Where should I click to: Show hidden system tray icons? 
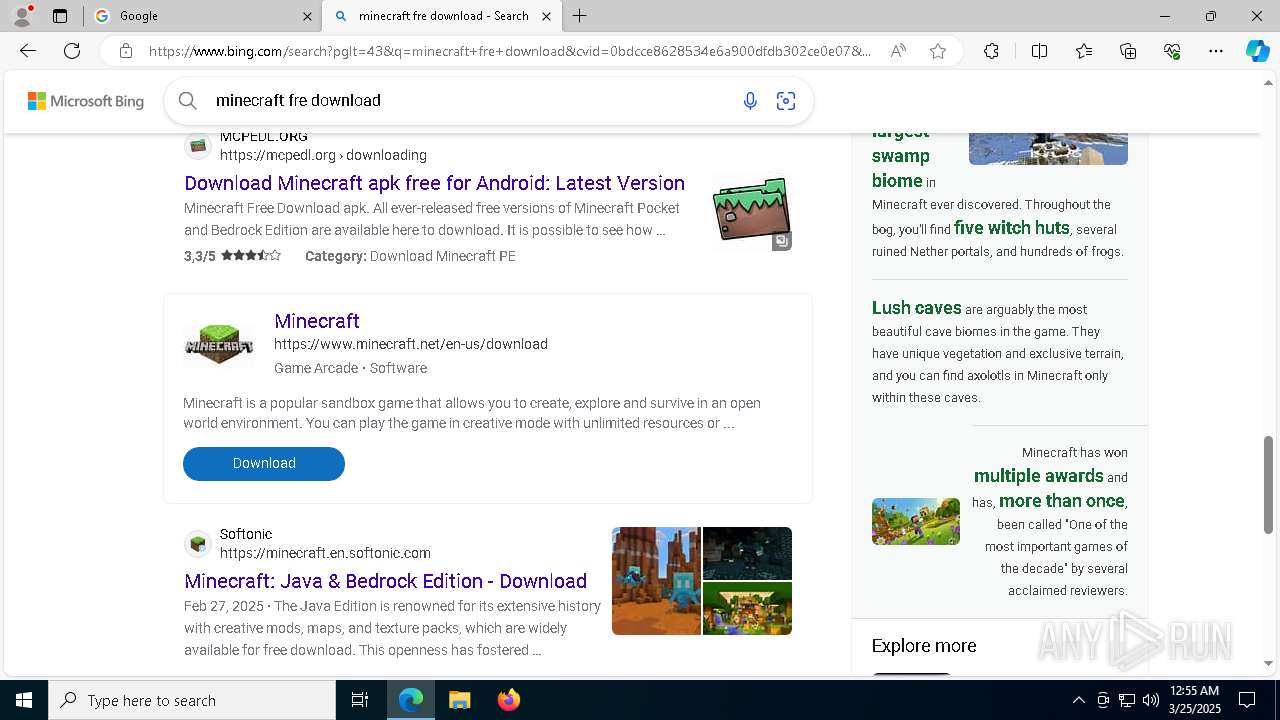1078,700
